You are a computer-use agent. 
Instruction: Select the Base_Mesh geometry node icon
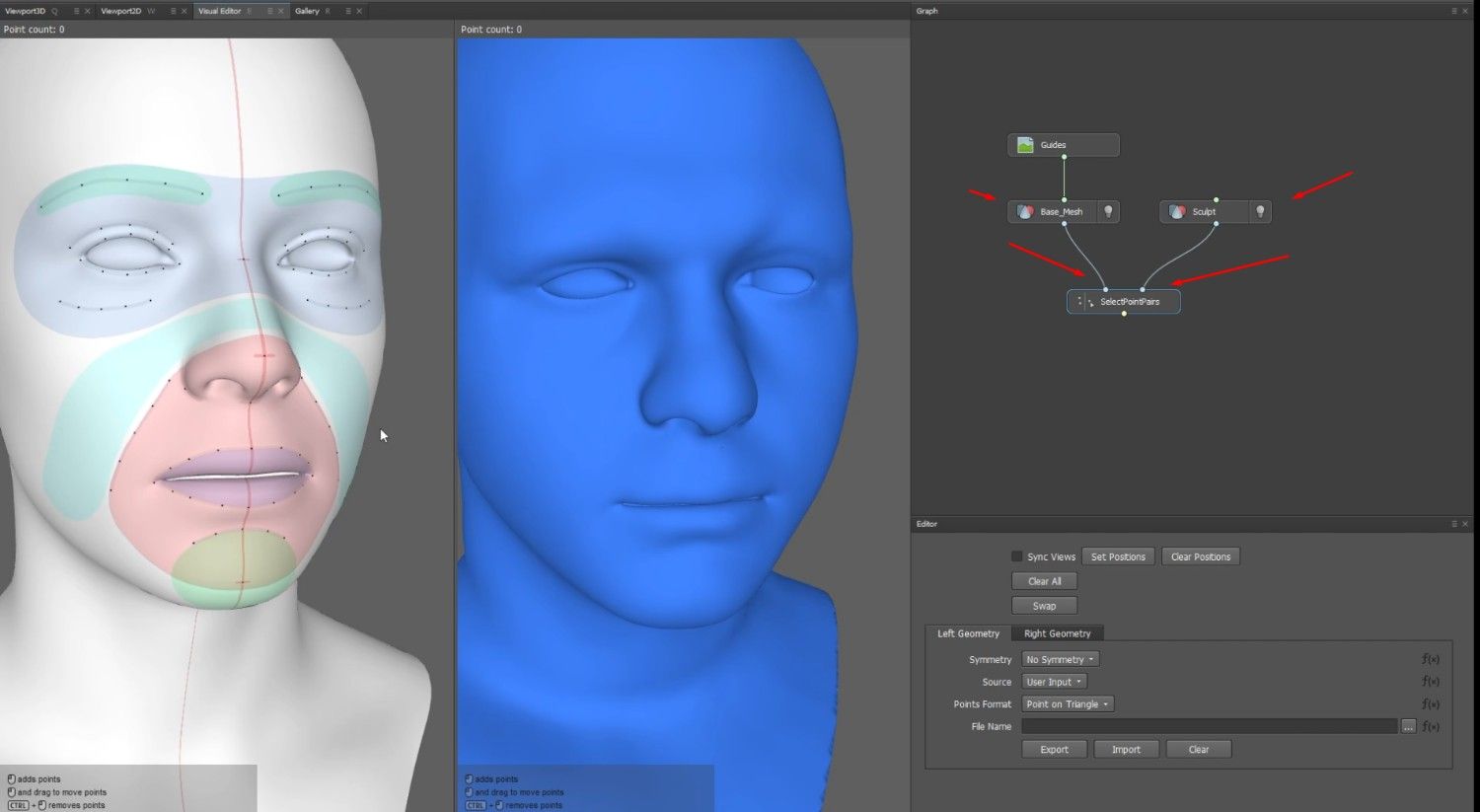(x=1025, y=211)
